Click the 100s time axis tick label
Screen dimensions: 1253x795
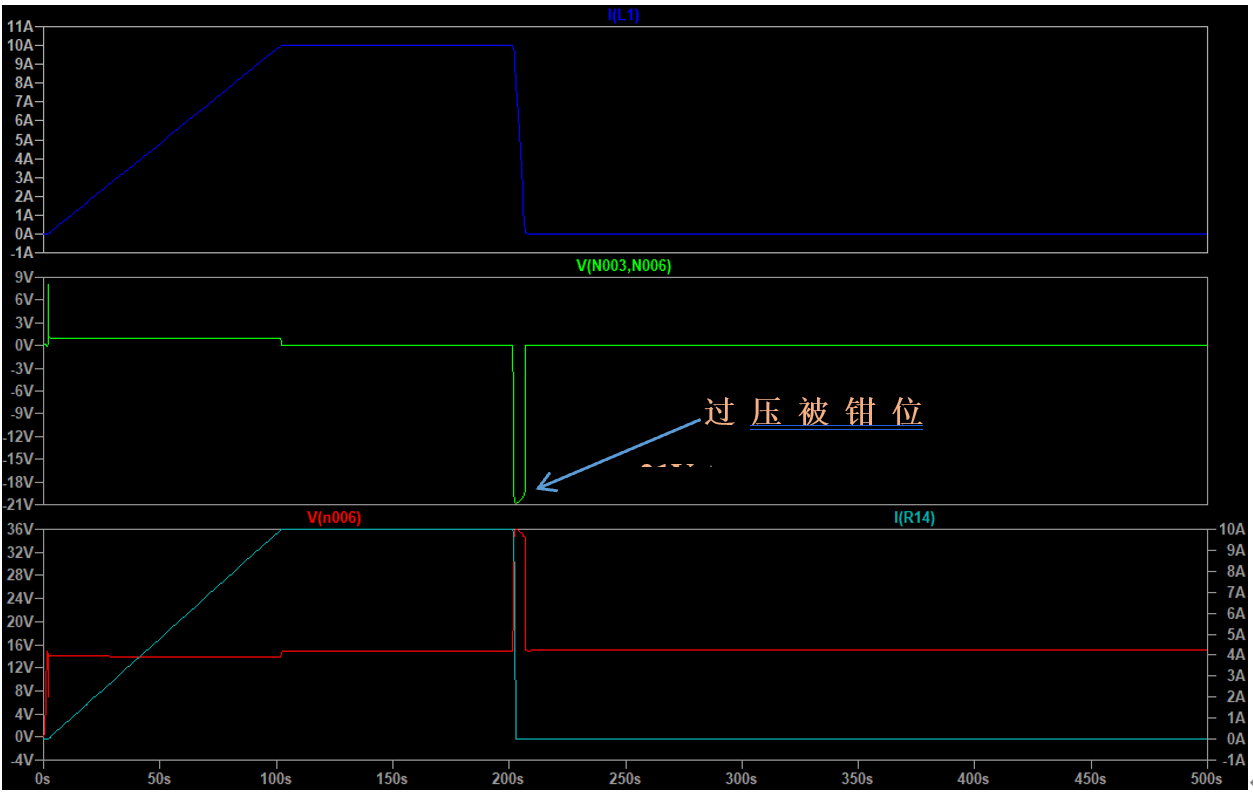pyautogui.click(x=276, y=778)
